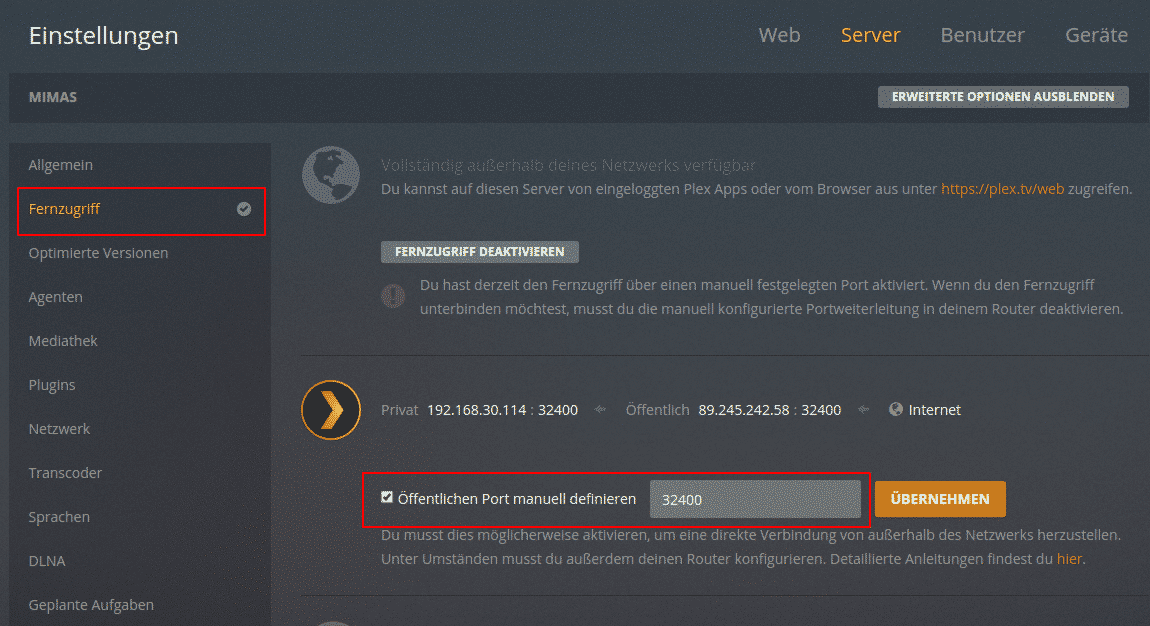This screenshot has width=1150, height=626.
Task: Click the globe icon beside remote access status
Action: tap(331, 175)
